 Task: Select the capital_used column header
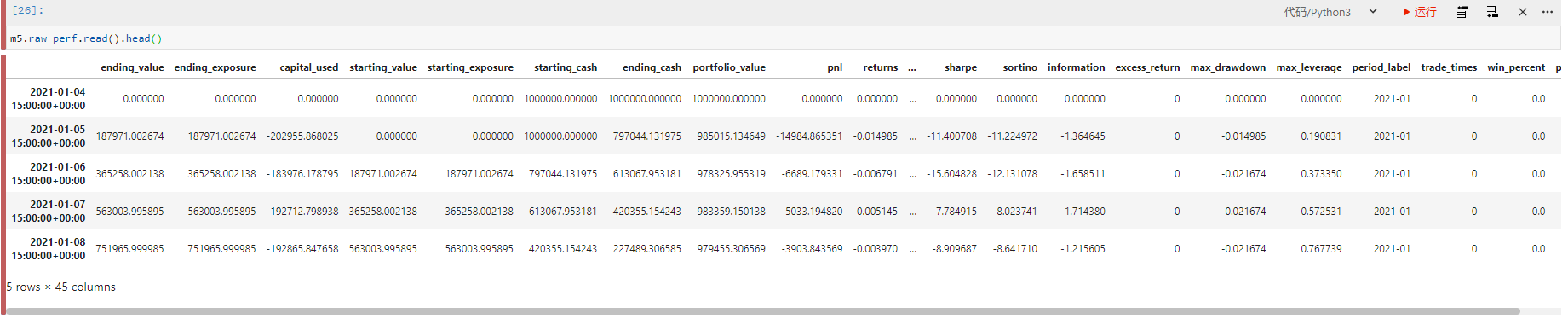tap(309, 67)
